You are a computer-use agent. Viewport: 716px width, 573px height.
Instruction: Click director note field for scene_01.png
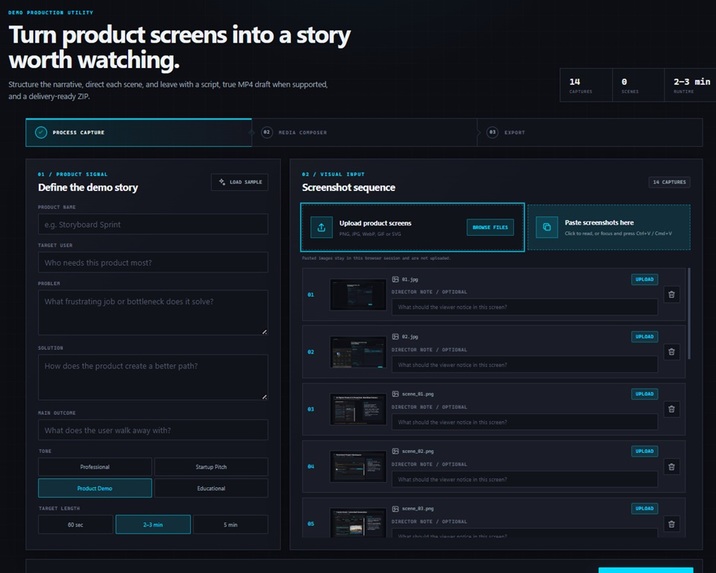[x=525, y=422]
